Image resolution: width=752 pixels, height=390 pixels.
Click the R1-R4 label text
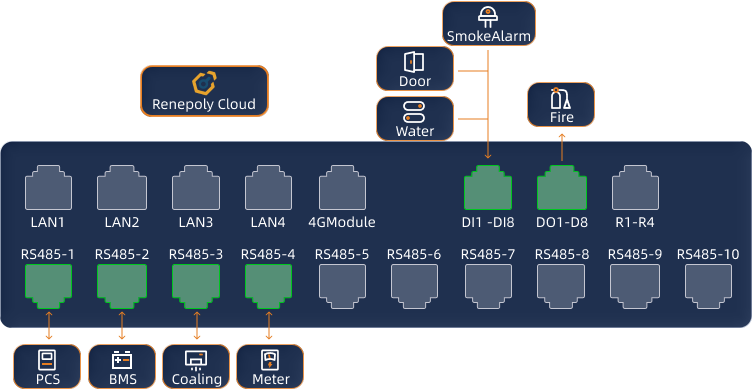pos(635,223)
